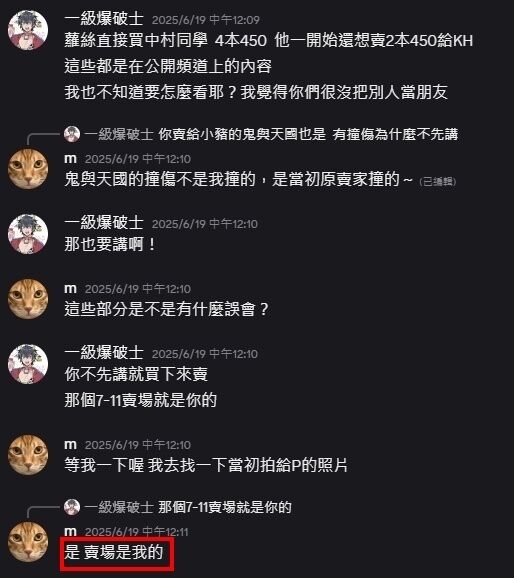Screen dimensions: 514x578
Task: Click cat avatar beside 是 賣場是我的
Action: (x=28, y=542)
